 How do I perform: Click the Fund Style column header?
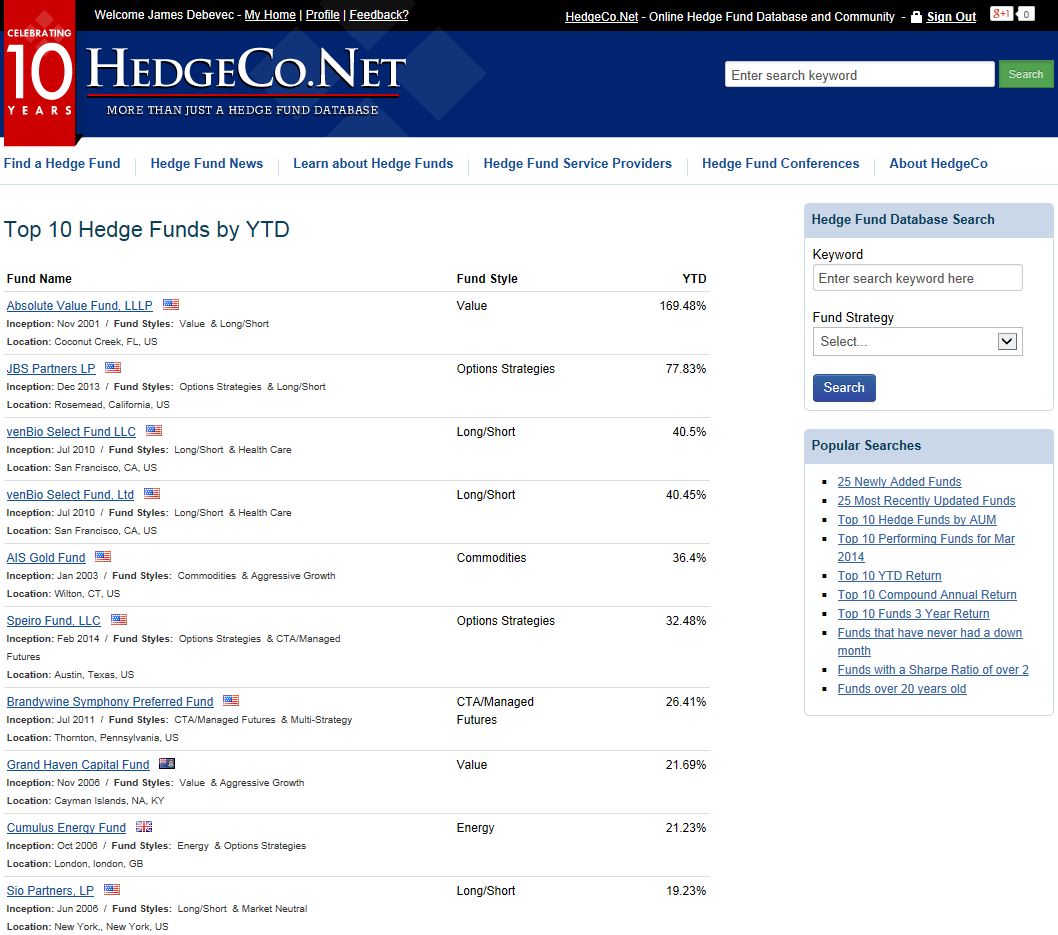pyautogui.click(x=487, y=279)
